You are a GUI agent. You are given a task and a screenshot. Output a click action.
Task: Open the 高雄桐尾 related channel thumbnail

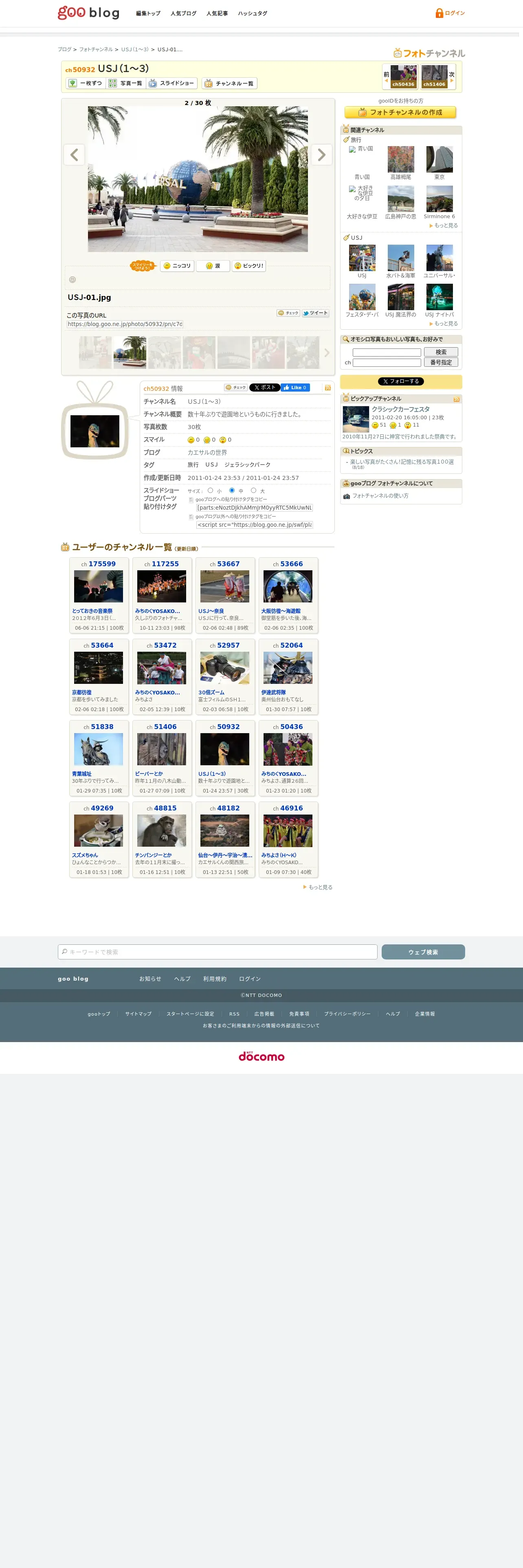click(x=401, y=160)
